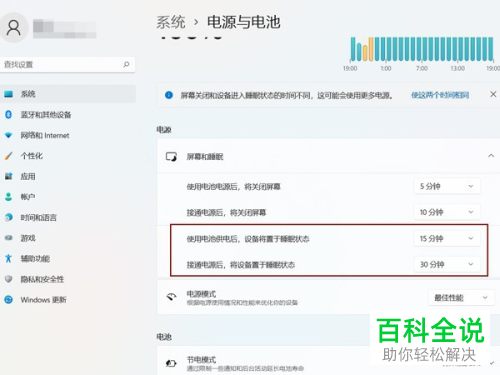Click the screen and sleep icon
Viewport: 500px width, 375px height.
click(171, 156)
